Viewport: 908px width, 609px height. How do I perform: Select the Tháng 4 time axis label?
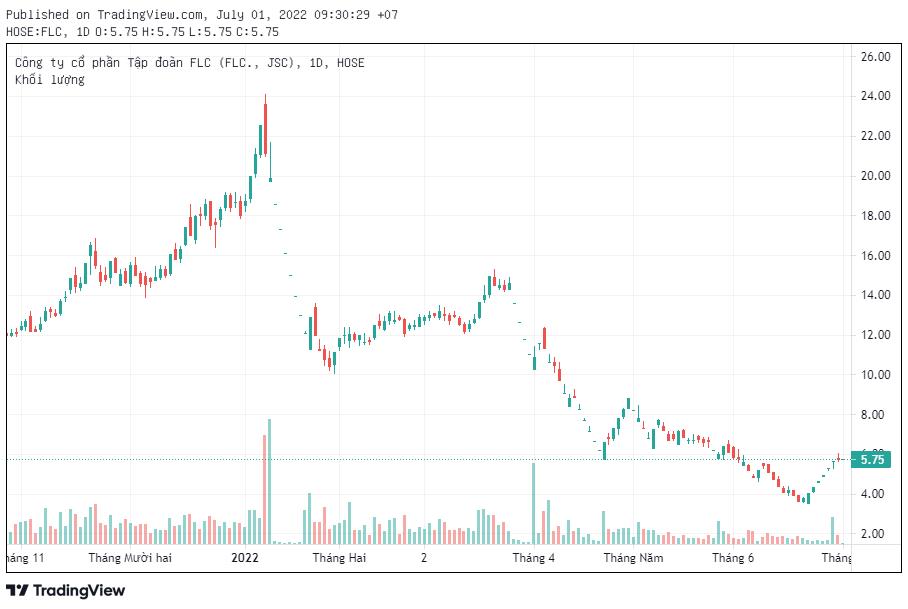click(534, 557)
